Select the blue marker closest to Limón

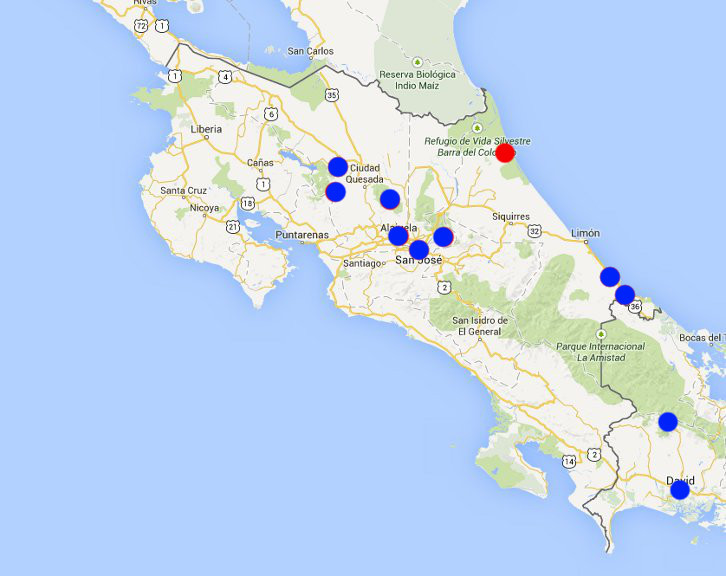[x=610, y=276]
